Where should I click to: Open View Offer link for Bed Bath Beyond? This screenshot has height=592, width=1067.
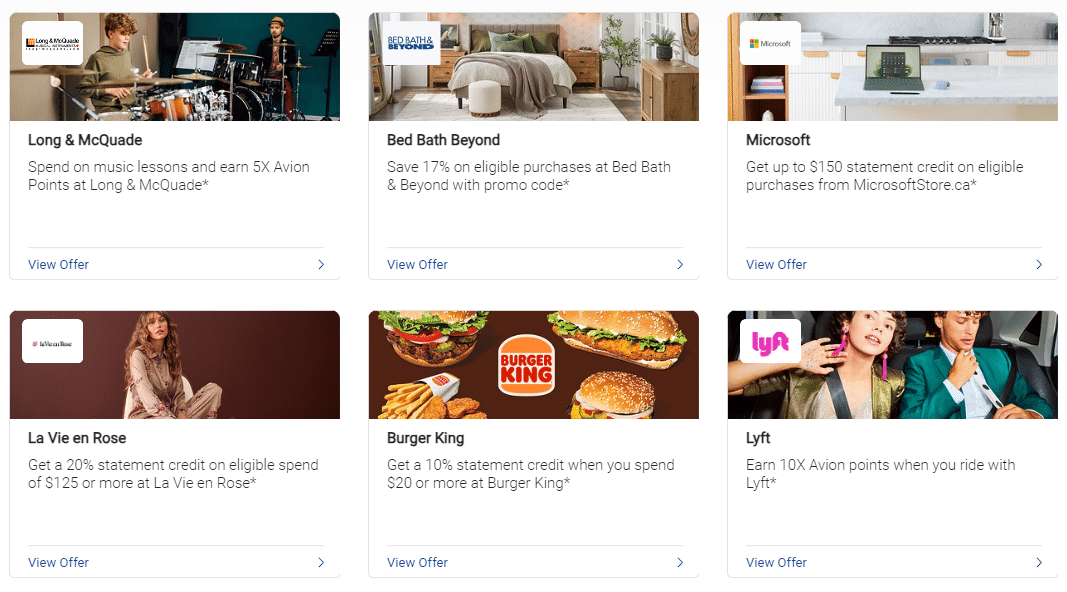417,265
